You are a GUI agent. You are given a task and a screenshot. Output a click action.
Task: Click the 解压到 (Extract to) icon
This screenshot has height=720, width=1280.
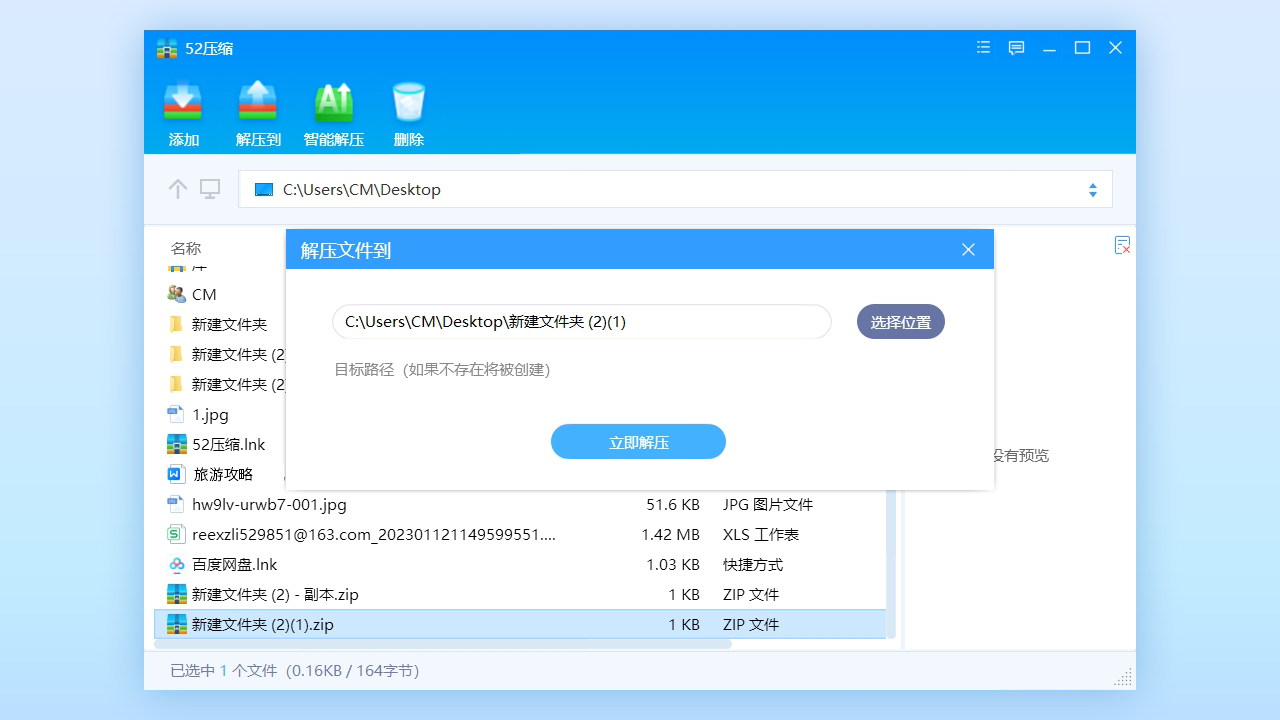(x=258, y=110)
